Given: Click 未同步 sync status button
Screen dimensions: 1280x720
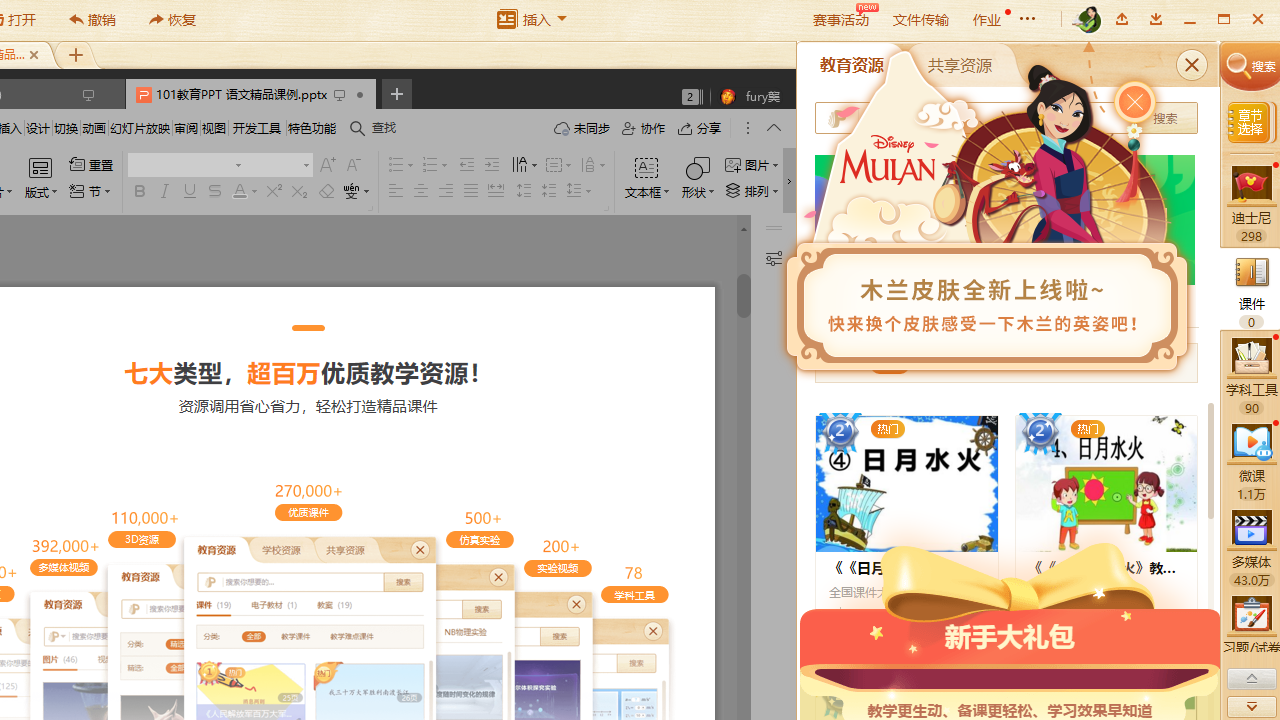Looking at the screenshot, I should pyautogui.click(x=582, y=129).
